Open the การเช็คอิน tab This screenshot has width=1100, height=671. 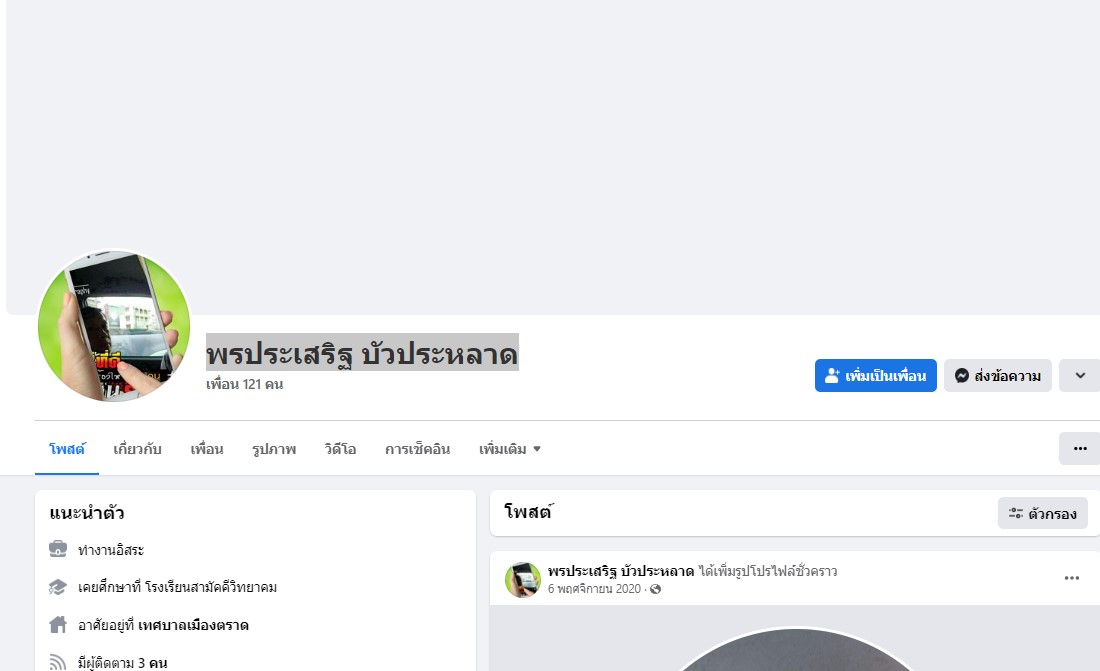[417, 449]
